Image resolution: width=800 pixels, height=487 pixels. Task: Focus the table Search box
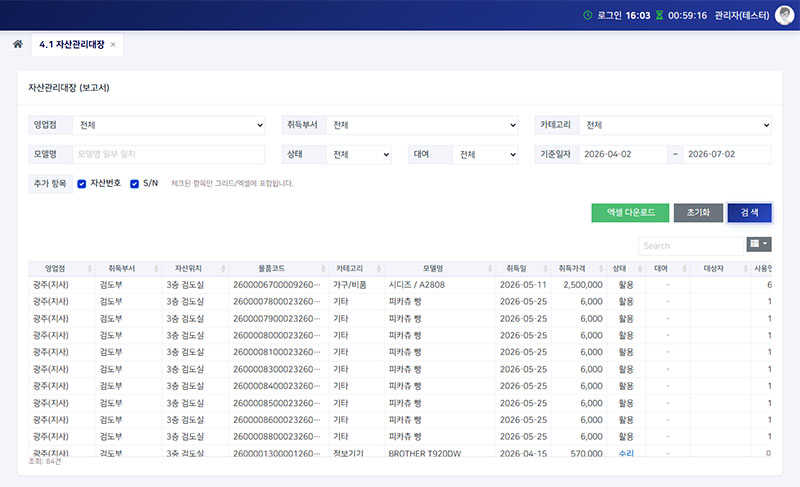click(690, 246)
